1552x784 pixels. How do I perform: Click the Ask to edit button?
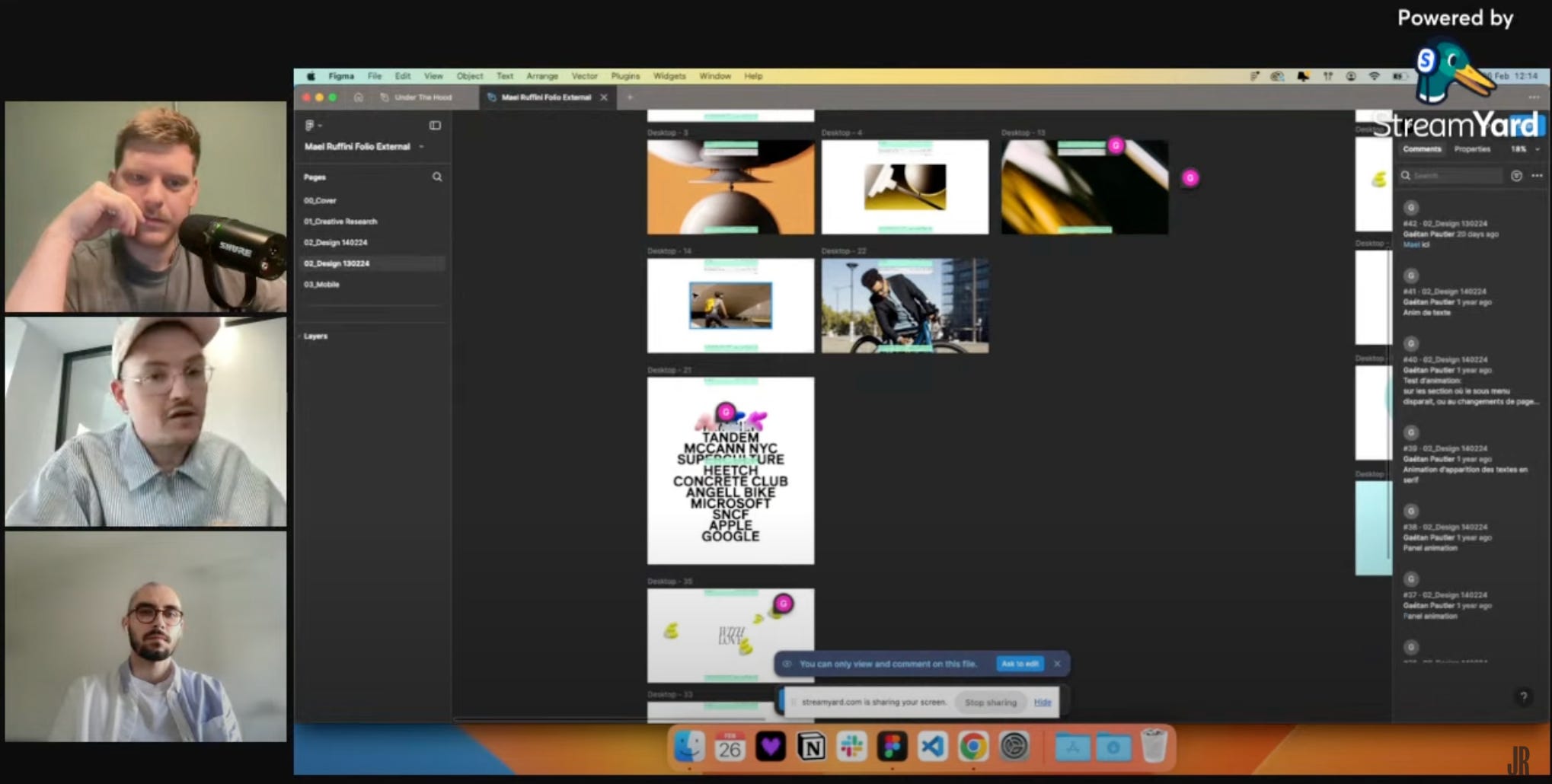(1020, 664)
